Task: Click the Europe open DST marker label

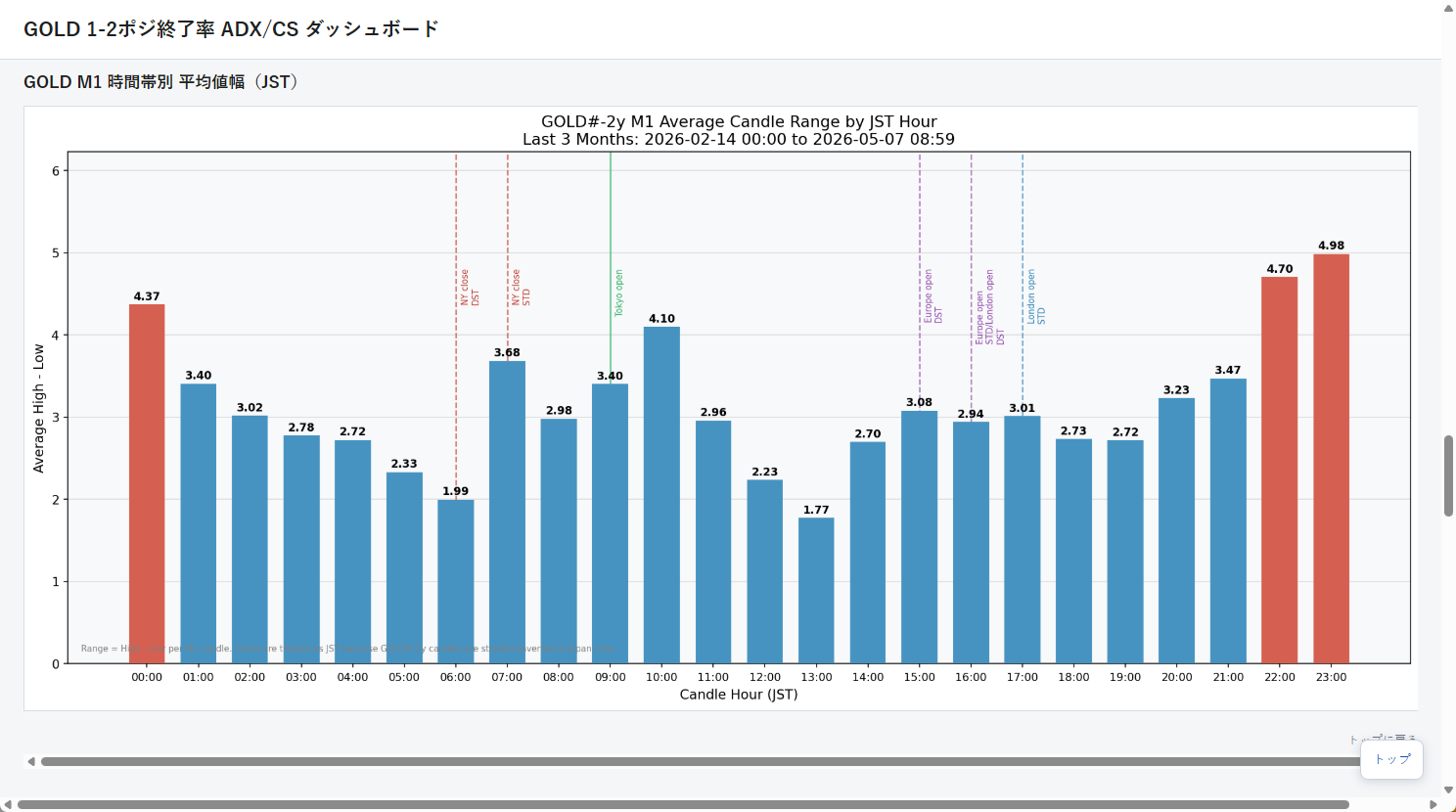Action: point(933,296)
